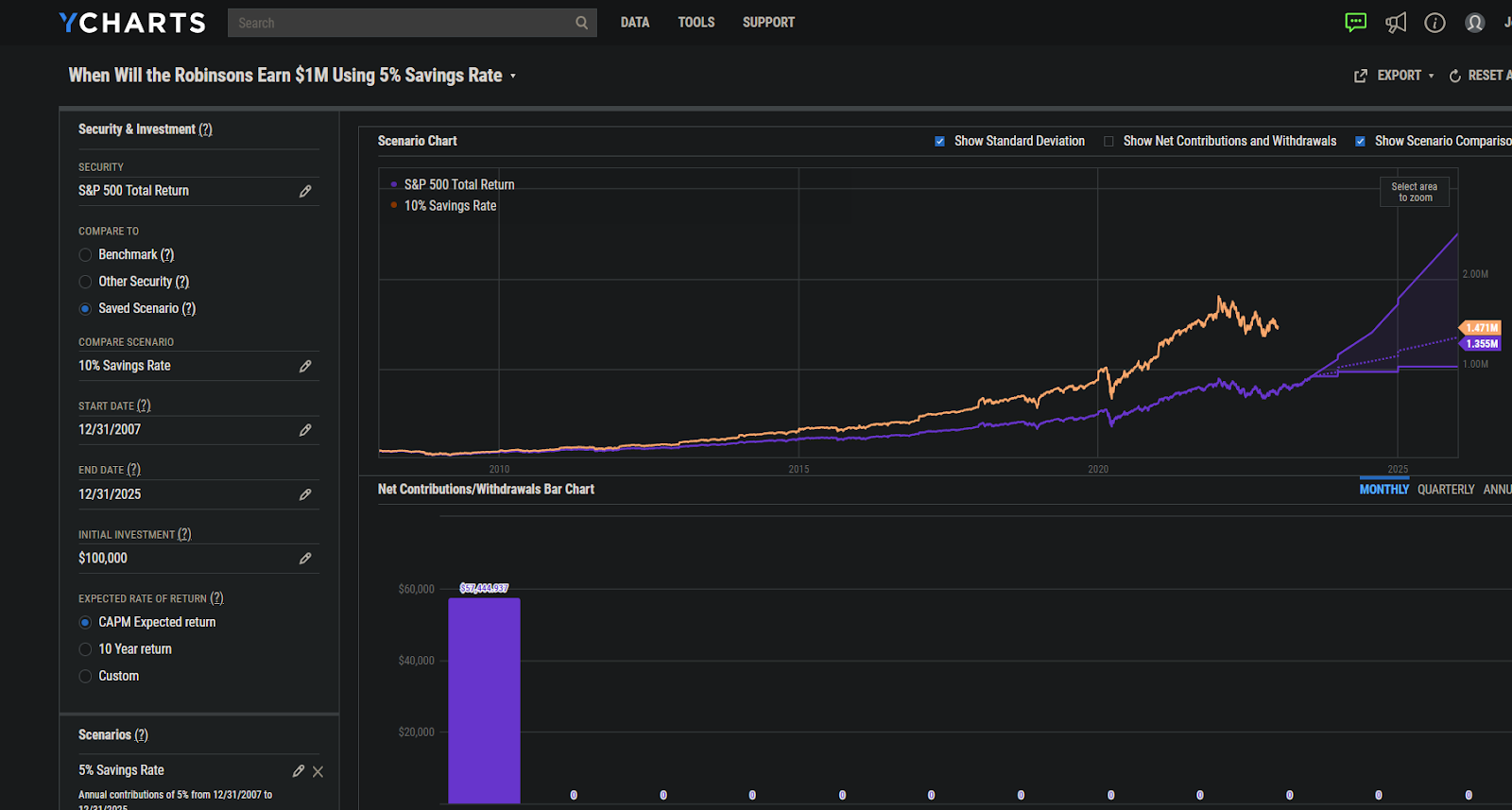Edit the $100,000 initial investment

[x=305, y=559]
